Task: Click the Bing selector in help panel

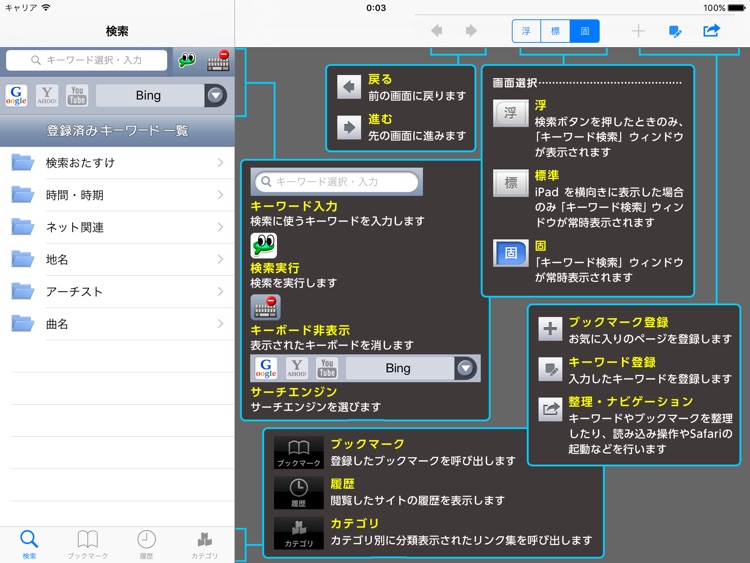Action: [x=411, y=368]
